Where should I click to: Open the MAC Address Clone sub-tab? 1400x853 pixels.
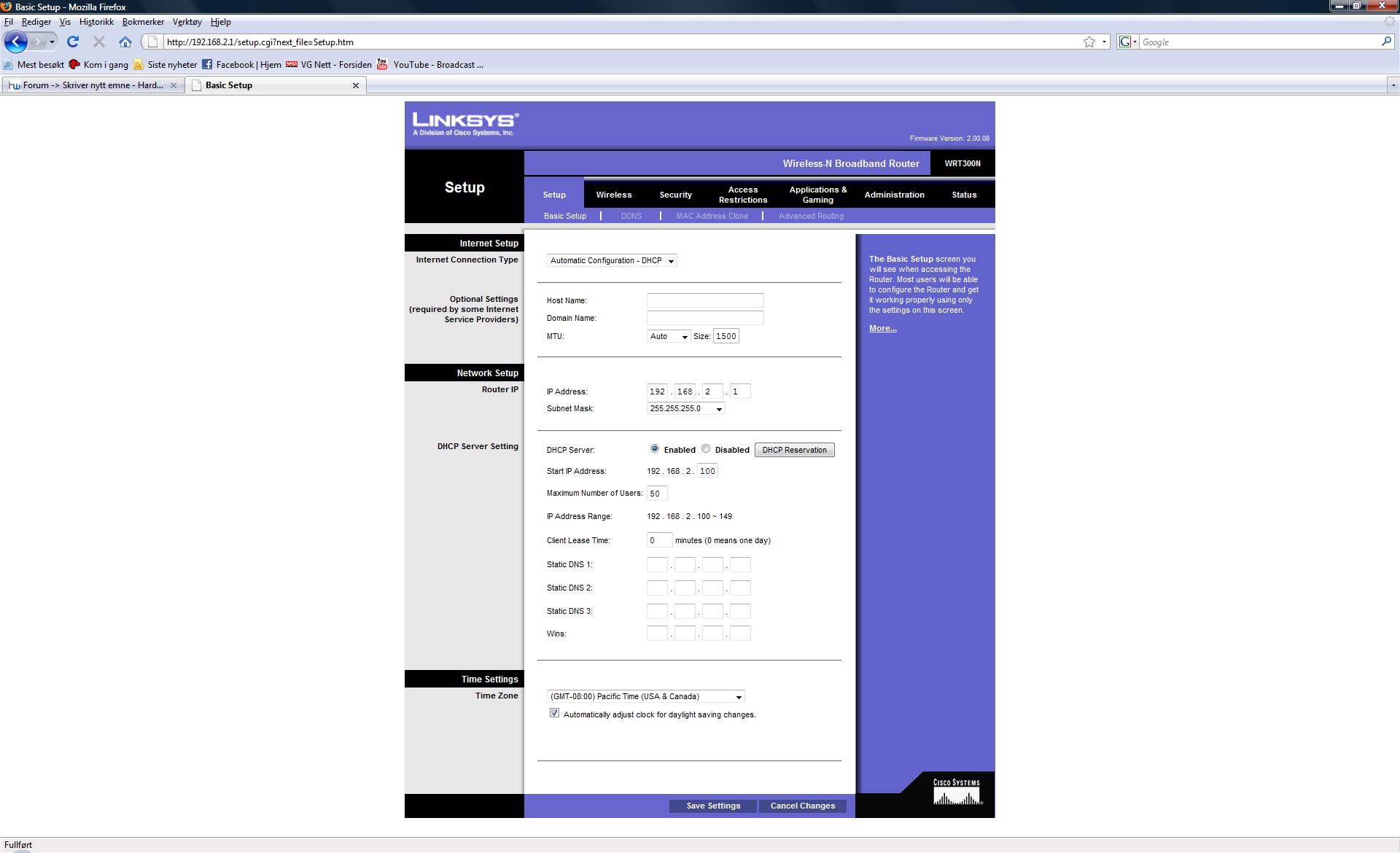click(712, 216)
